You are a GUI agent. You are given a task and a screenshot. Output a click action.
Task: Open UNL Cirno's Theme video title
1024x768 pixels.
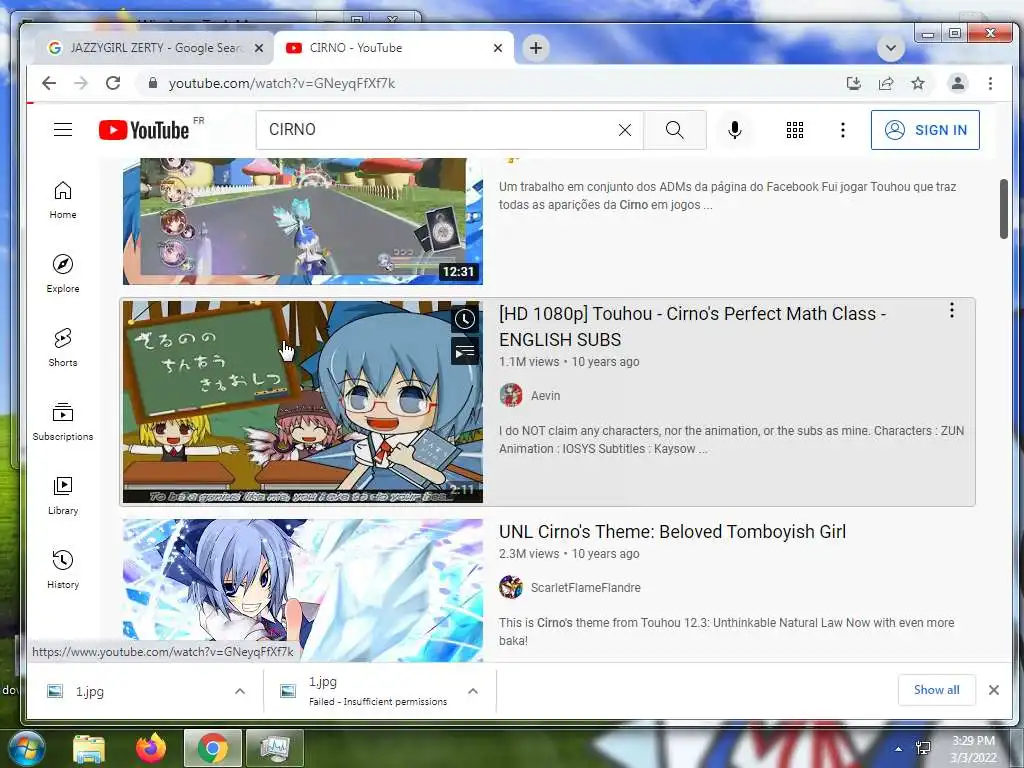pyautogui.click(x=672, y=532)
